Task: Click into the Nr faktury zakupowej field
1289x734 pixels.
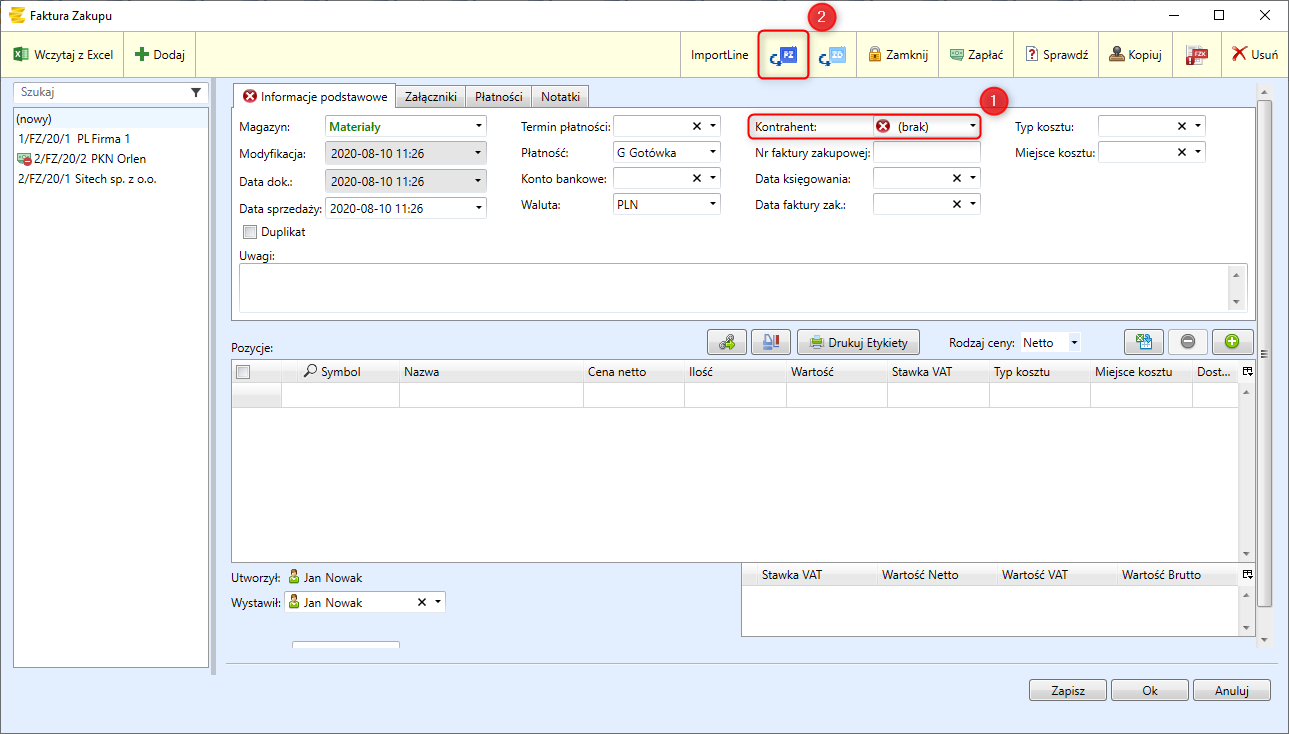Action: click(926, 152)
